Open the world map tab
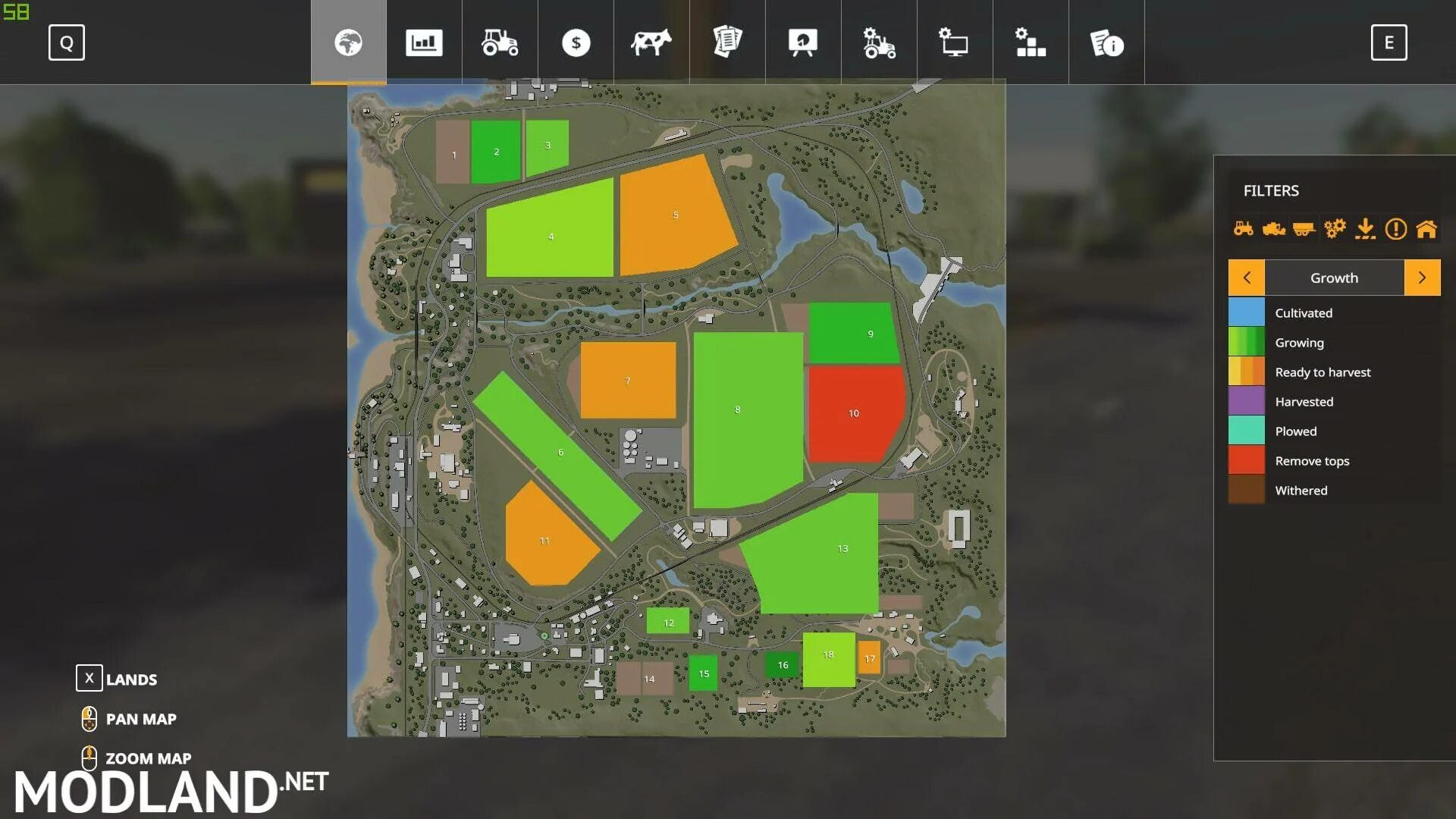 pos(348,42)
